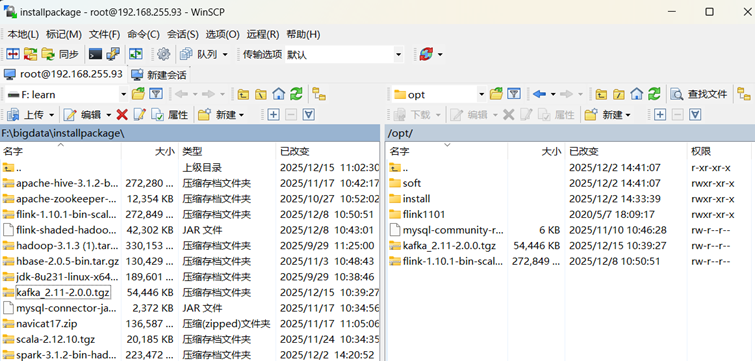Click open directory icon in remote panel
The height and width of the screenshot is (361, 755).
(x=496, y=94)
